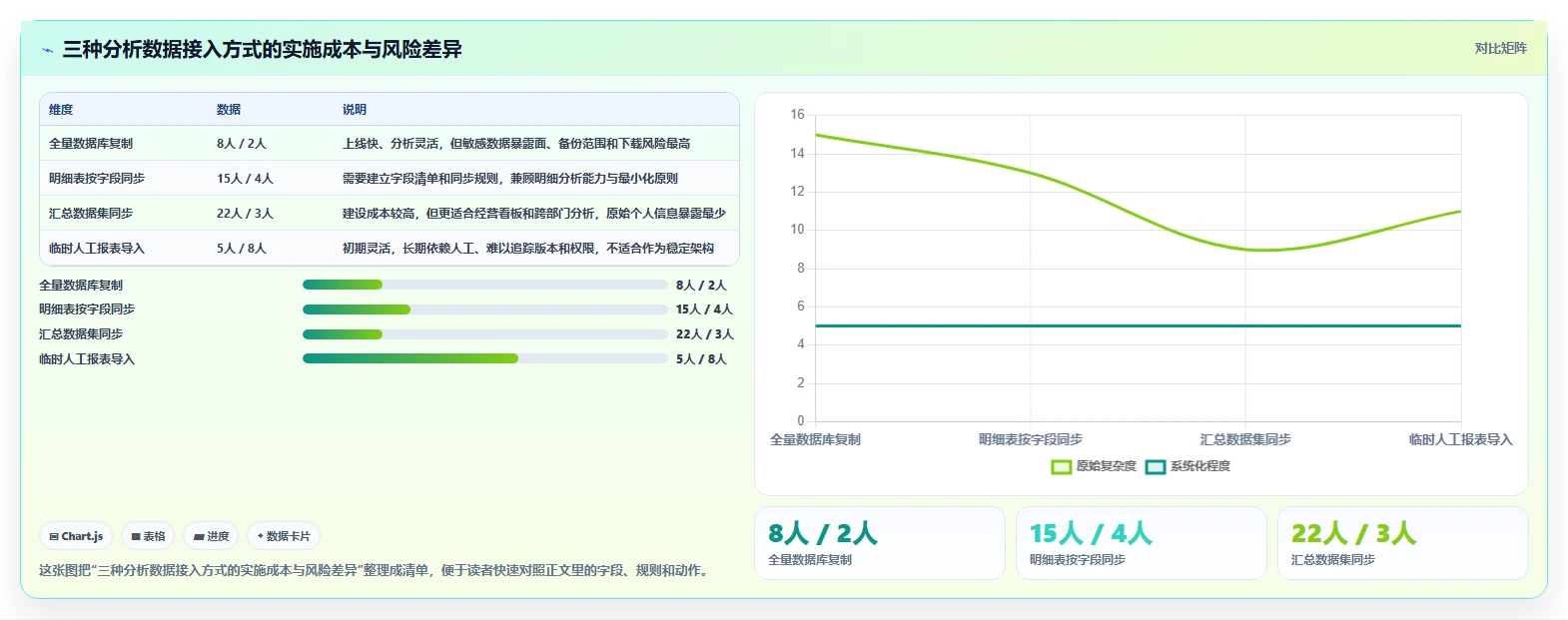Click the description starting with 初期灵活
1568x620 pixels.
tap(528, 249)
